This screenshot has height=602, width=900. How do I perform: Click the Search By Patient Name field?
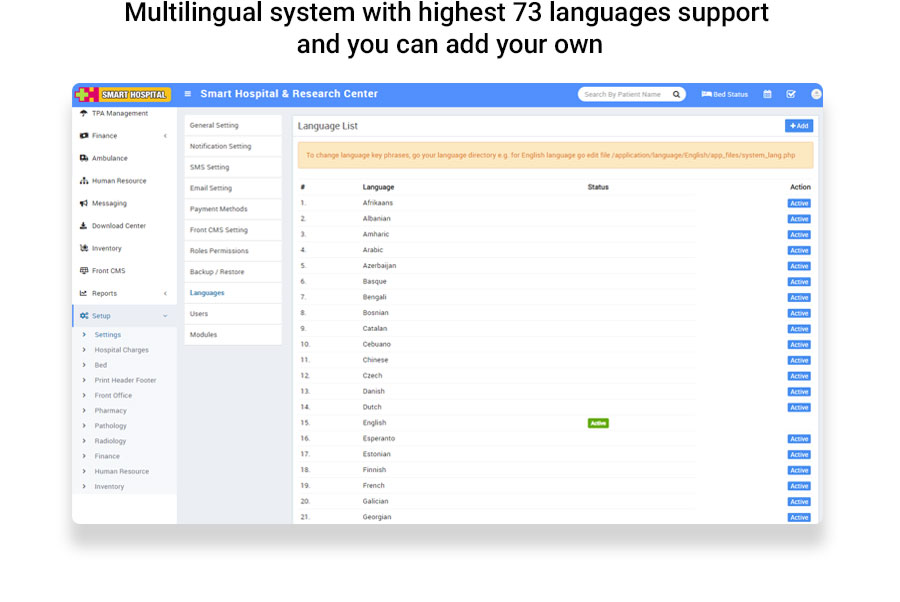[x=622, y=95]
